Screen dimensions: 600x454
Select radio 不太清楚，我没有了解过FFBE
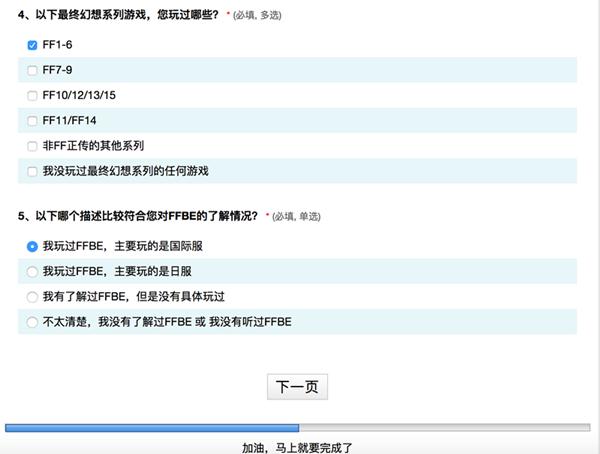pos(32,322)
